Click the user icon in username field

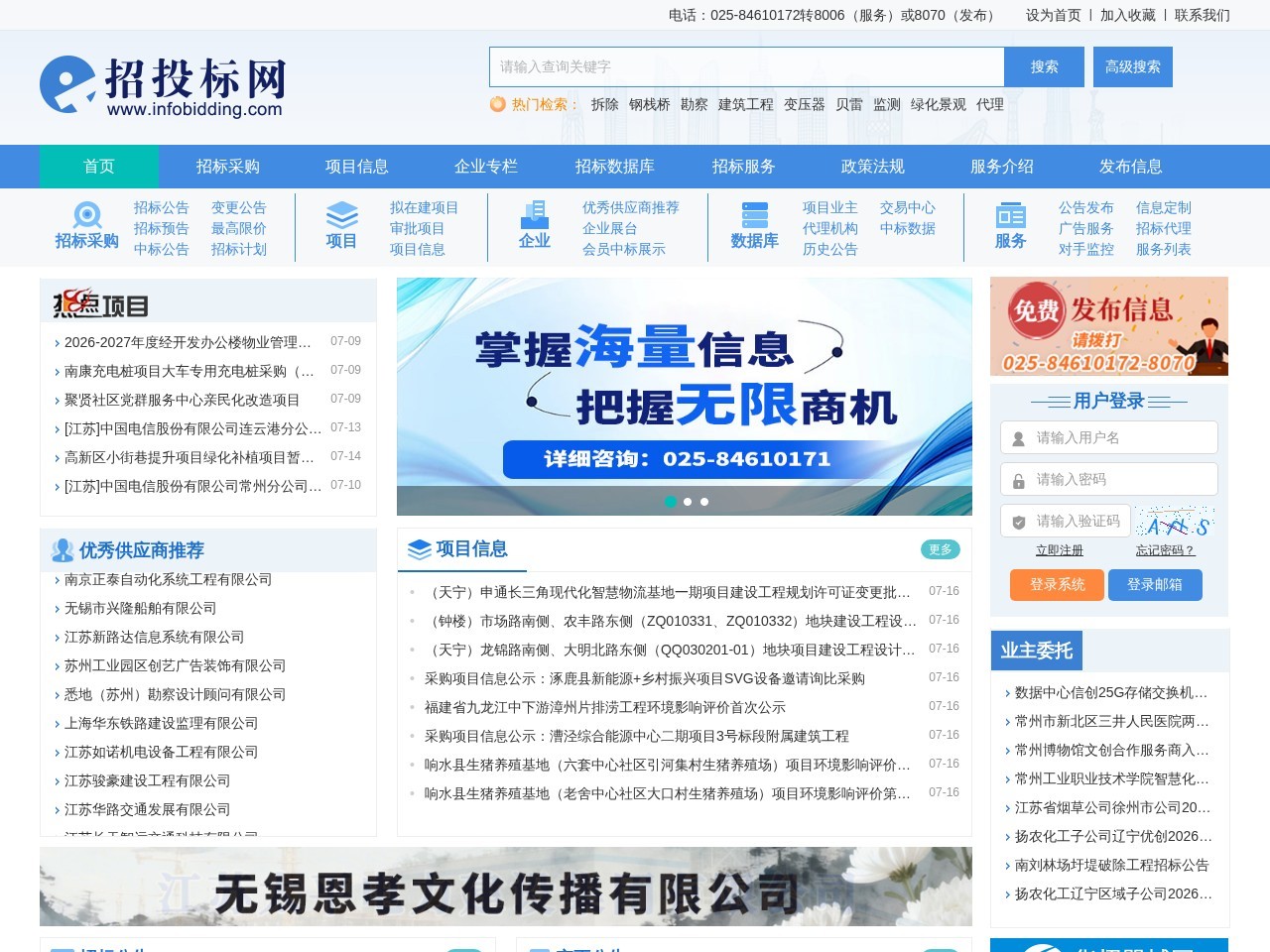pyautogui.click(x=1018, y=438)
